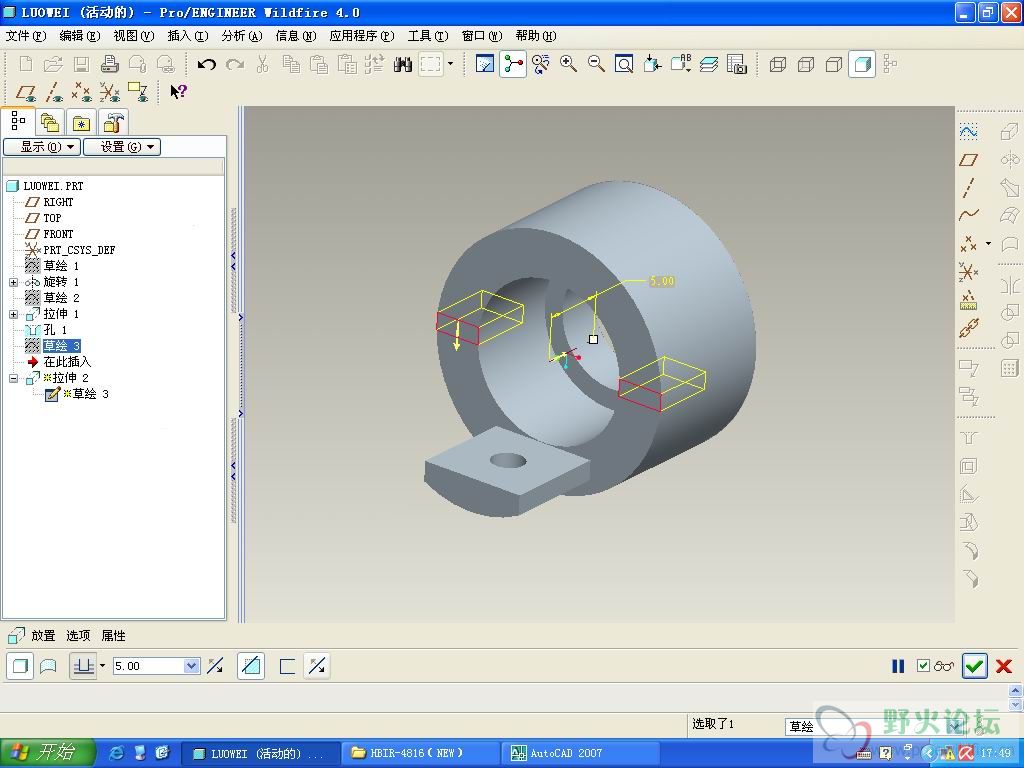Click the Layers icon in toolbar
This screenshot has width=1024, height=768.
pos(709,64)
